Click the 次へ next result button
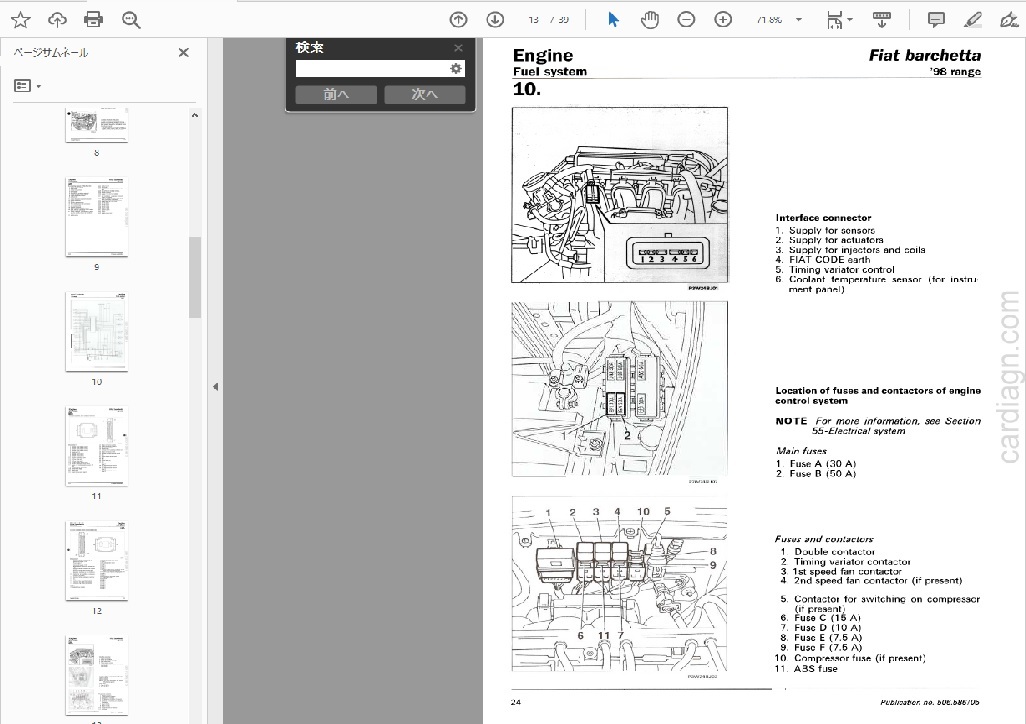1026x724 pixels. (425, 94)
